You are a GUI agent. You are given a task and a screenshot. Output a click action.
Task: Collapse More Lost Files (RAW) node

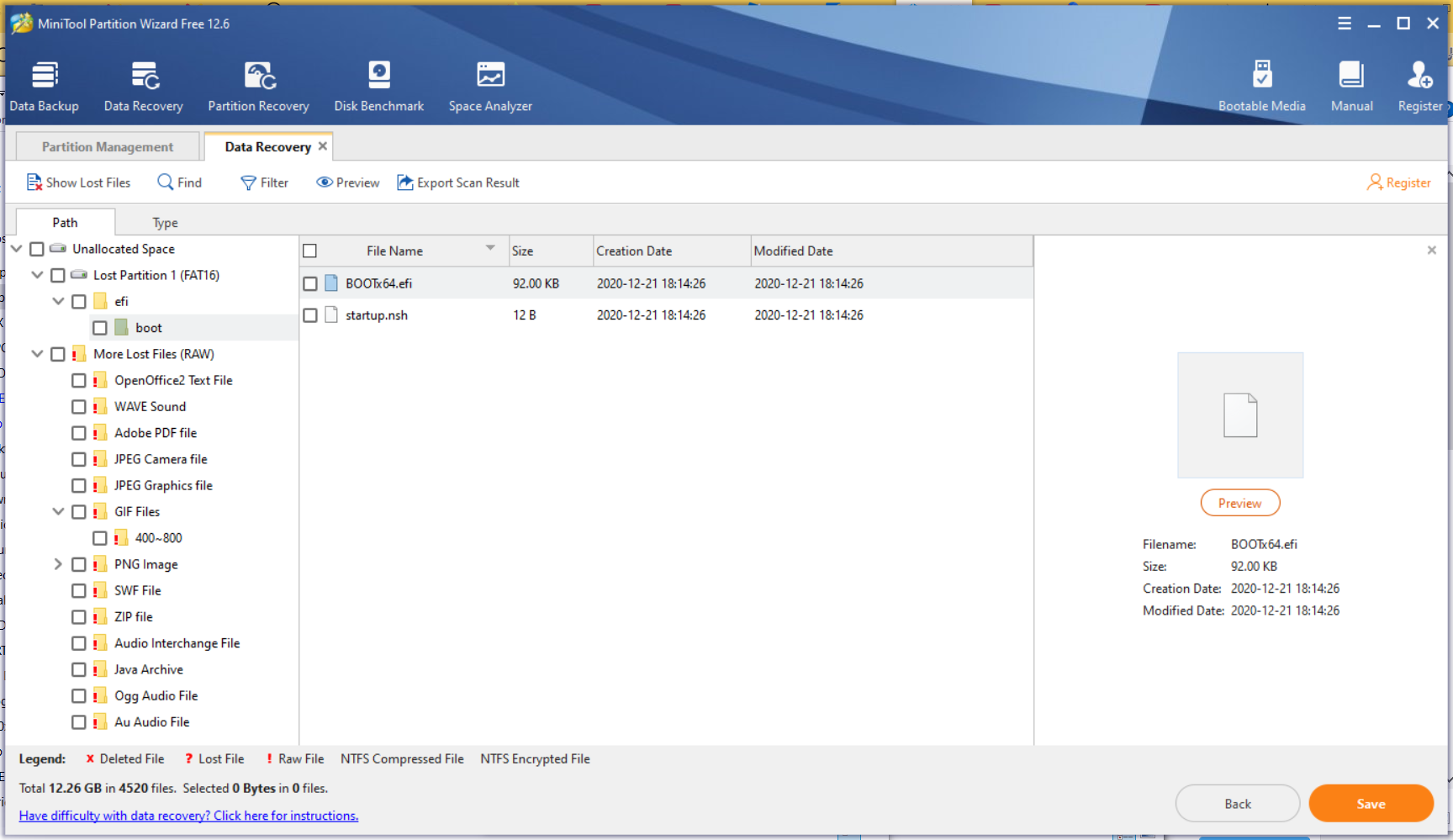point(37,354)
